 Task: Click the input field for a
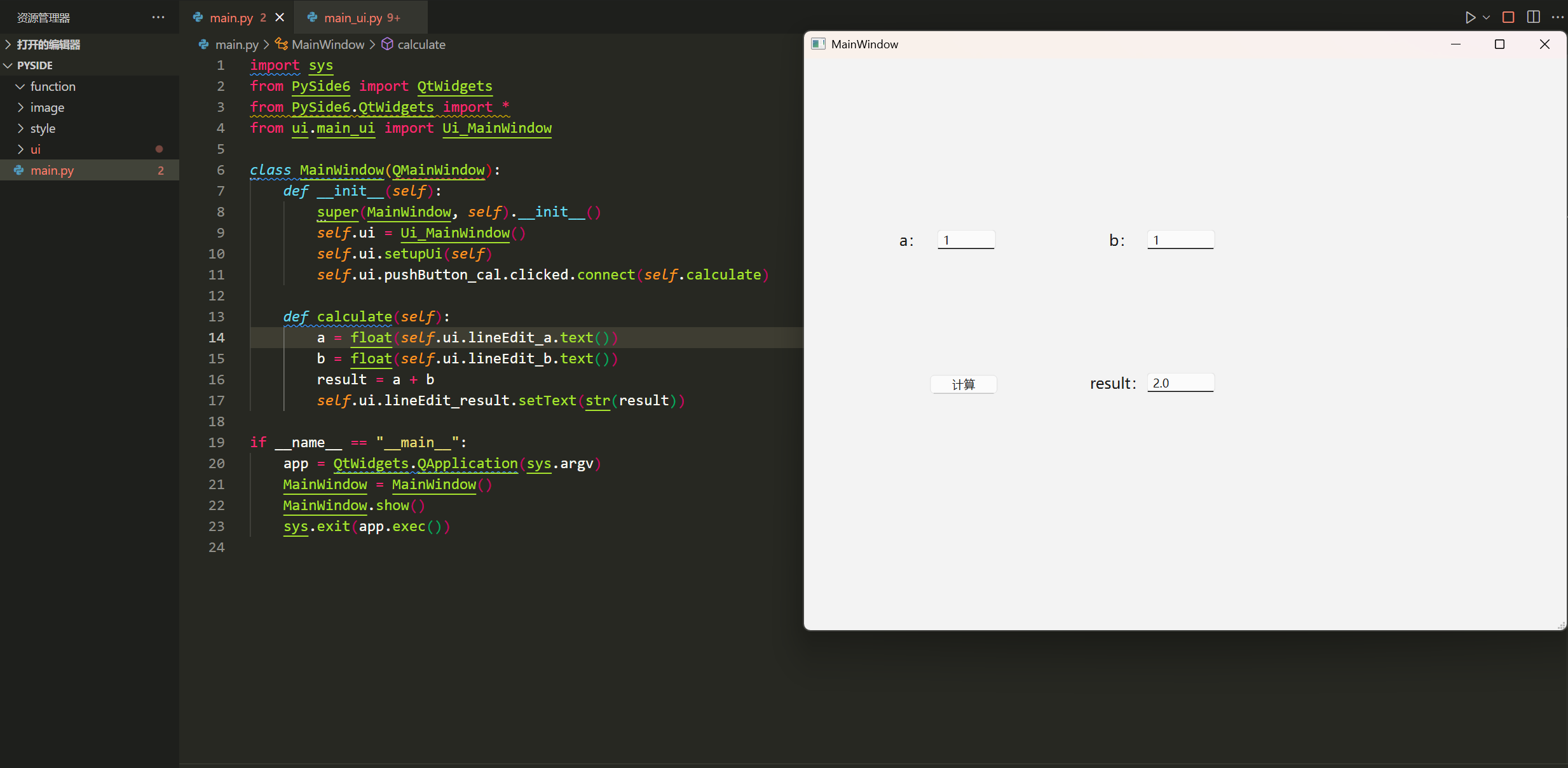click(x=965, y=240)
